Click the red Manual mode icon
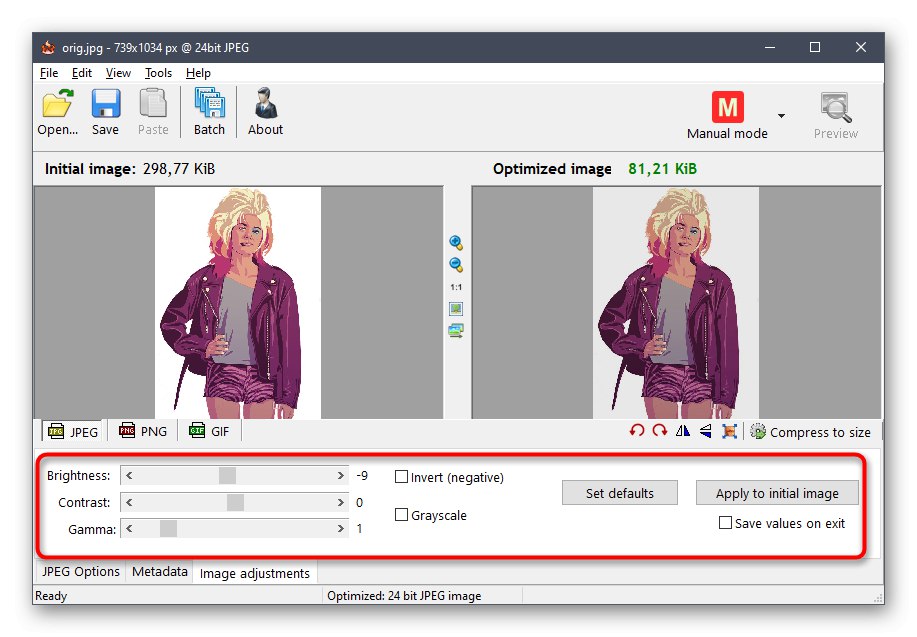The height and width of the screenshot is (637, 917). tap(727, 107)
